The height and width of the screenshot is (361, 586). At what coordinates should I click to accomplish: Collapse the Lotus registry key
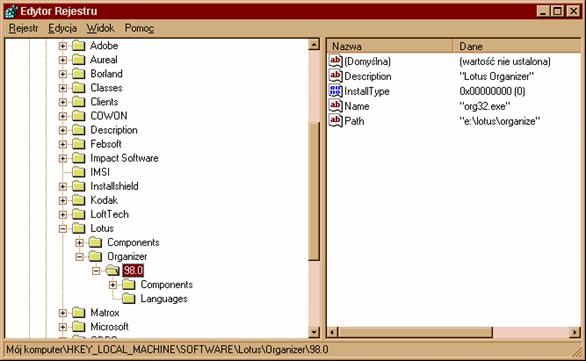[63, 228]
